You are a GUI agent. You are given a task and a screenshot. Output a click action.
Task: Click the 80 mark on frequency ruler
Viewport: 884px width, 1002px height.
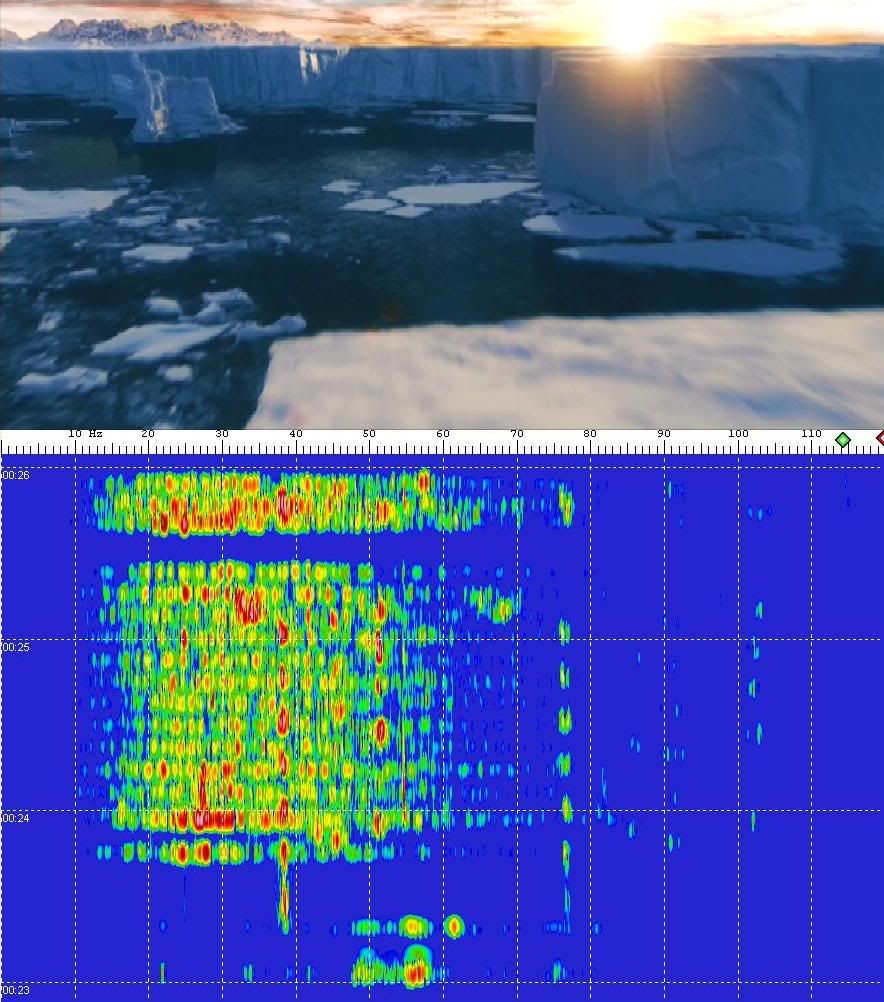(591, 434)
